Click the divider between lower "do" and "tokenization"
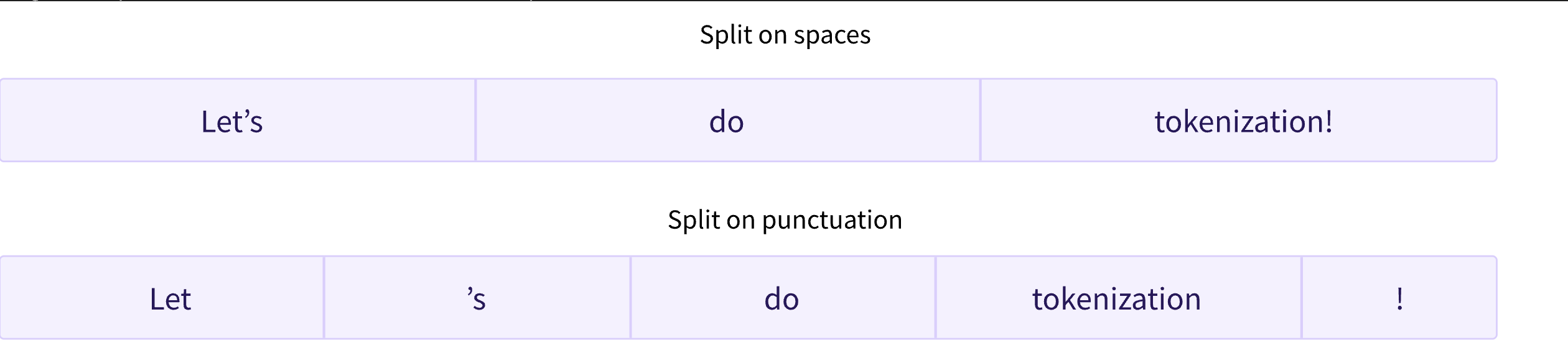This screenshot has height=363, width=1568. coord(936,298)
